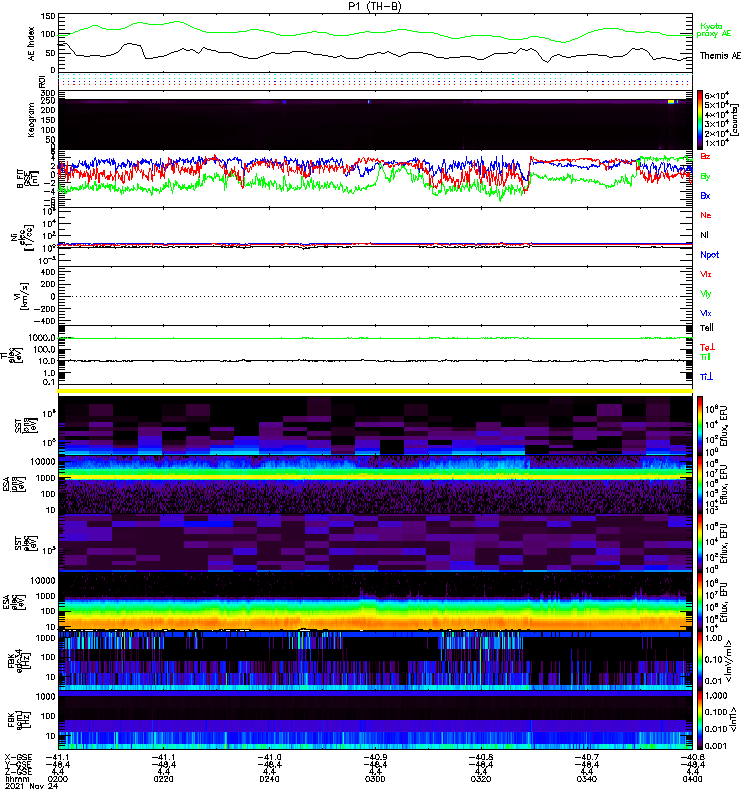Screen dimensions: 750x800
Task: Select the red Ne legend label
Action: (x=706, y=215)
